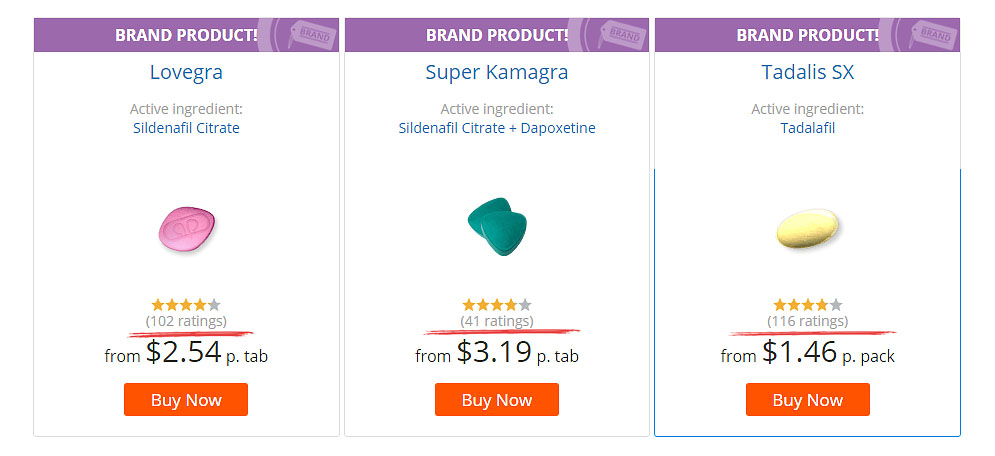Click the star rating under Tadalis SX

(808, 305)
